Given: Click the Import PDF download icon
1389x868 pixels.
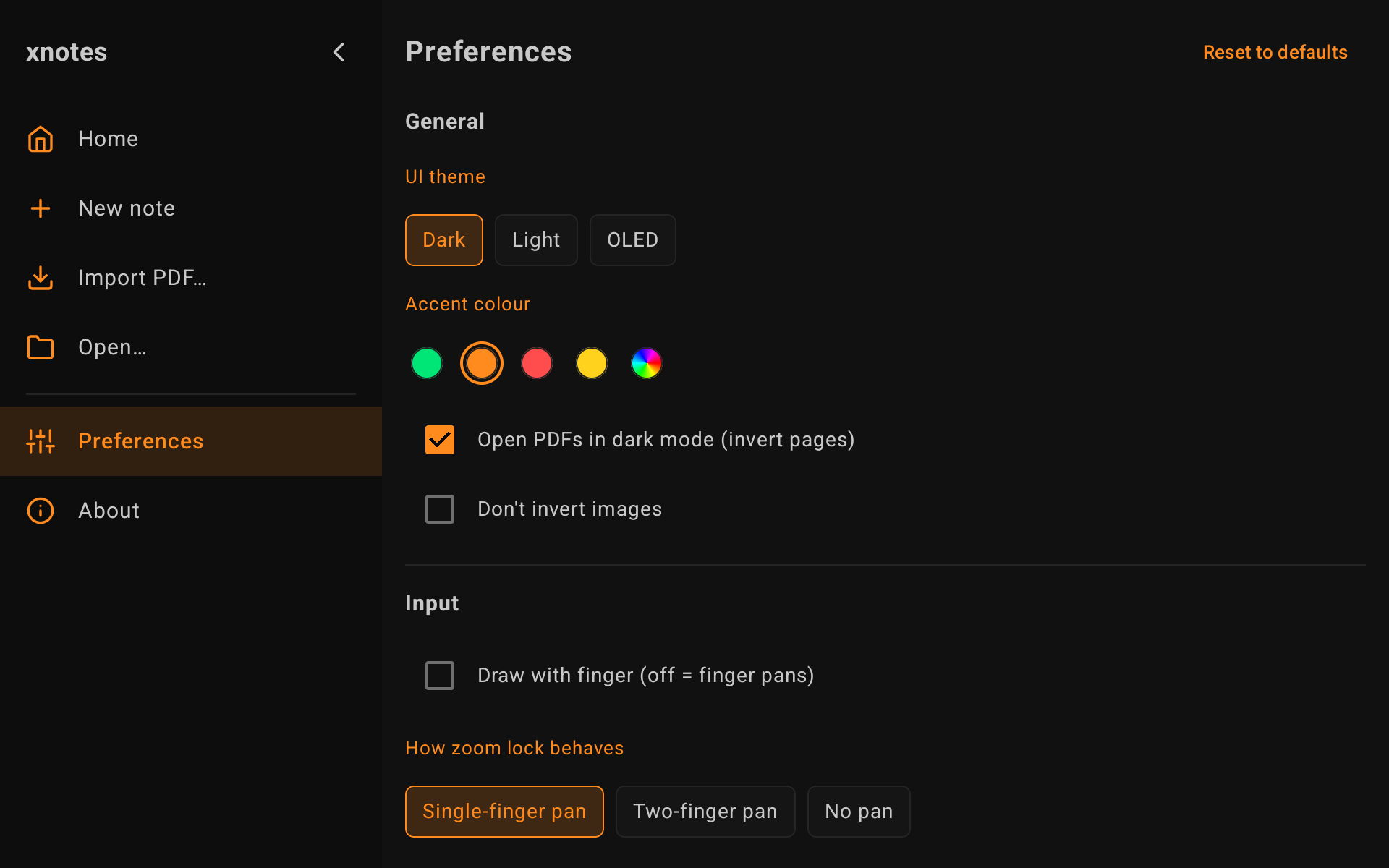Looking at the screenshot, I should point(41,278).
